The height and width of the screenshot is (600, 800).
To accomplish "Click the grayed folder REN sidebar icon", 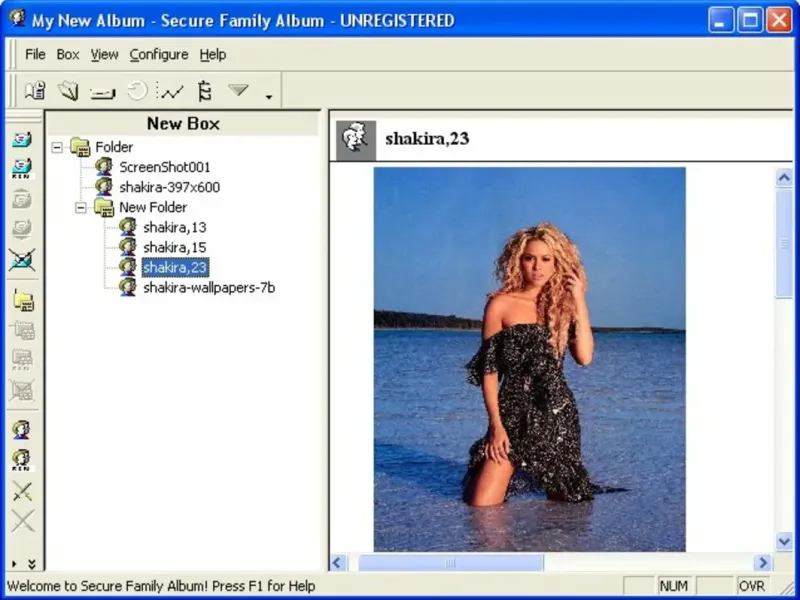I will (x=22, y=360).
